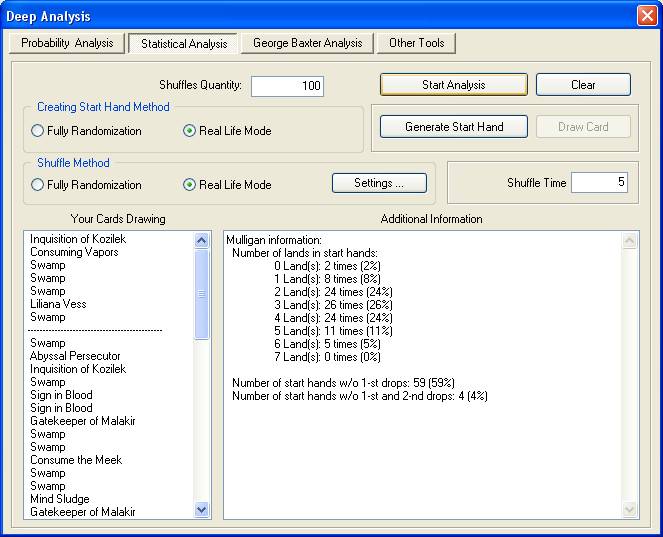Click the '2 Land(s): 24 times (24%)' line
This screenshot has width=663, height=537.
click(333, 292)
